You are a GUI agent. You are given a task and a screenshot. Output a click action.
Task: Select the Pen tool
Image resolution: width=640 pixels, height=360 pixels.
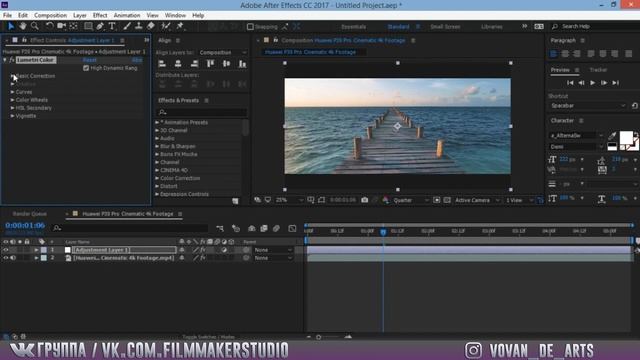(100, 26)
